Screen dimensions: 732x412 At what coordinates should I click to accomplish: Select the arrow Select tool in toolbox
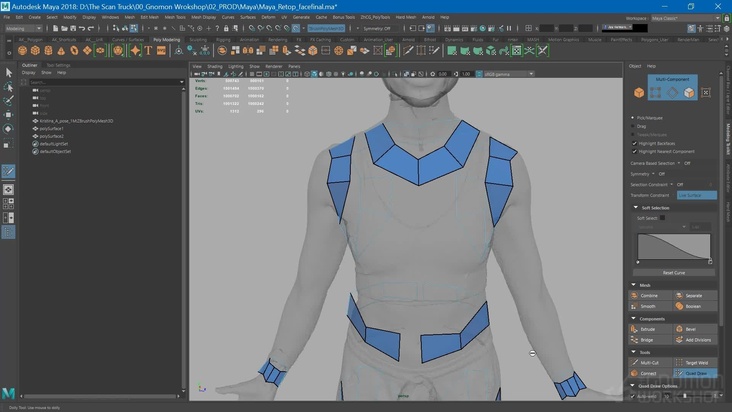[8, 72]
